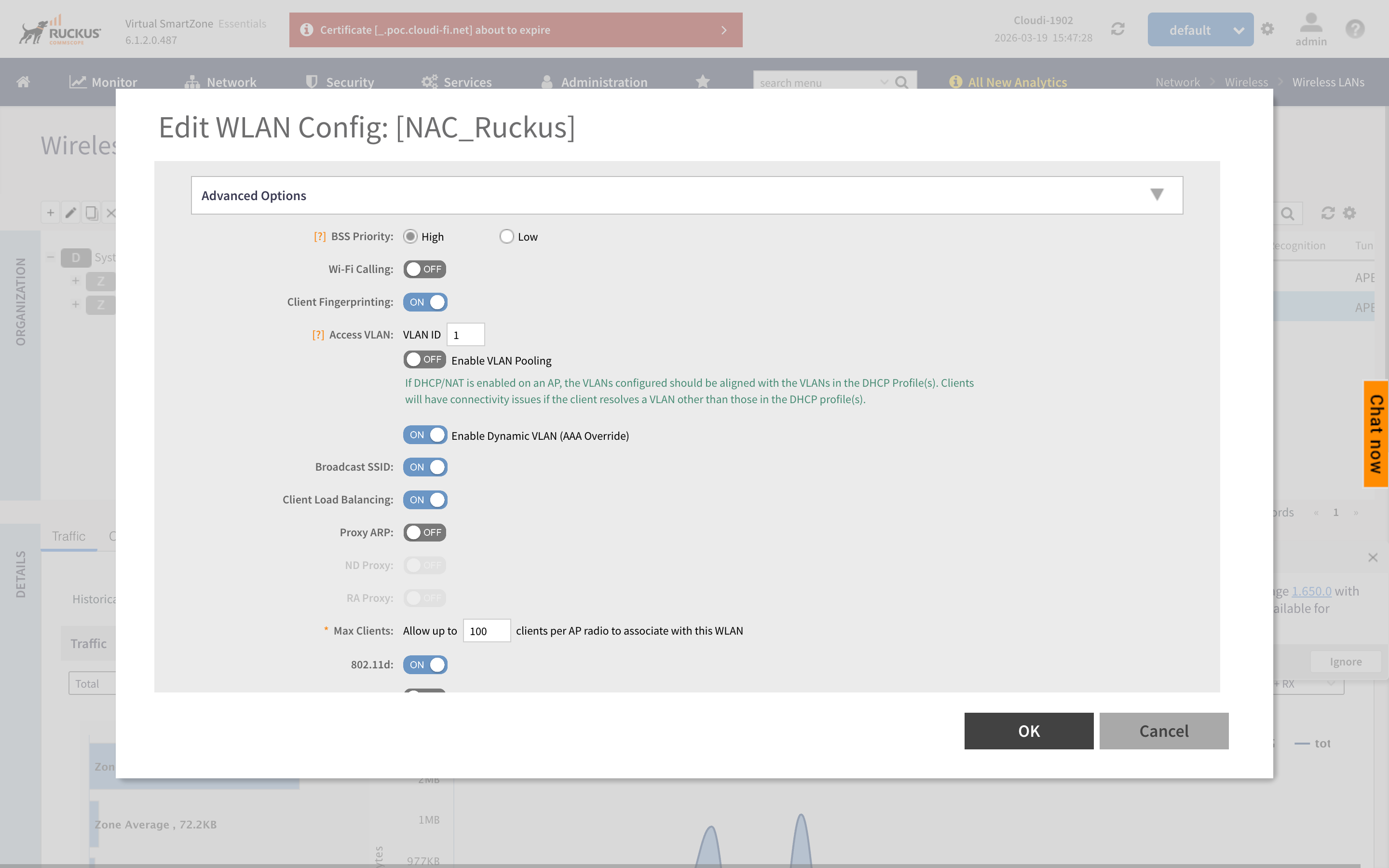
Task: Click Cancel button in dialog
Action: (x=1163, y=731)
